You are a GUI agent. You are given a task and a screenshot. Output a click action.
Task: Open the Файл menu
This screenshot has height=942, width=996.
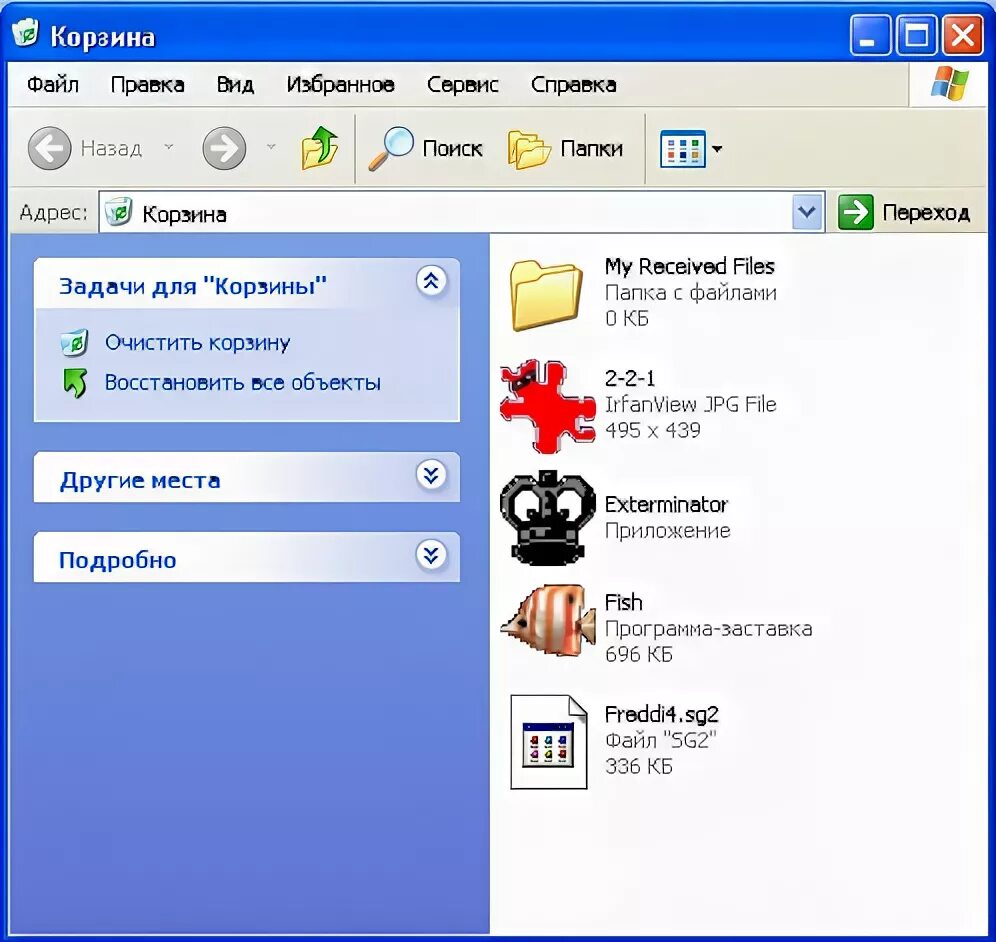tap(53, 84)
